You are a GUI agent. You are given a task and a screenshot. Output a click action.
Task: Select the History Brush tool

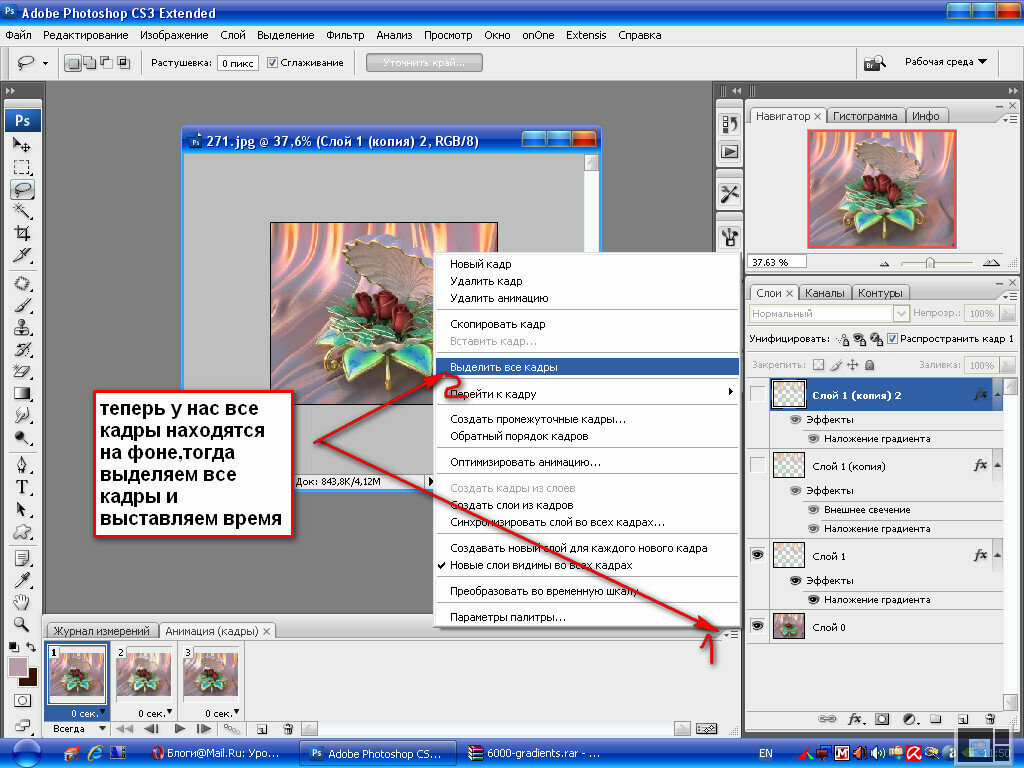click(22, 349)
